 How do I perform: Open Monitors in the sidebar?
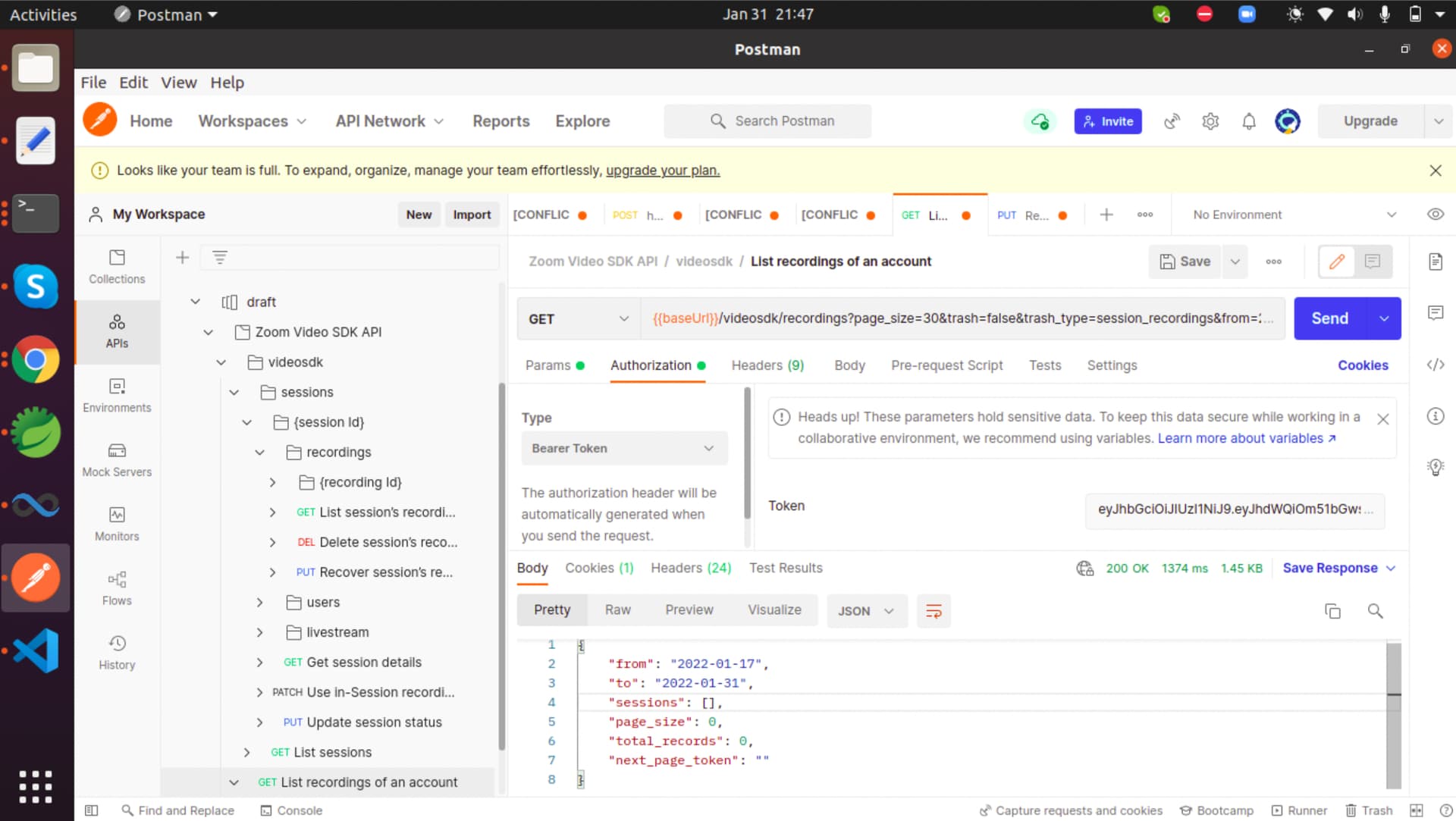point(117,524)
